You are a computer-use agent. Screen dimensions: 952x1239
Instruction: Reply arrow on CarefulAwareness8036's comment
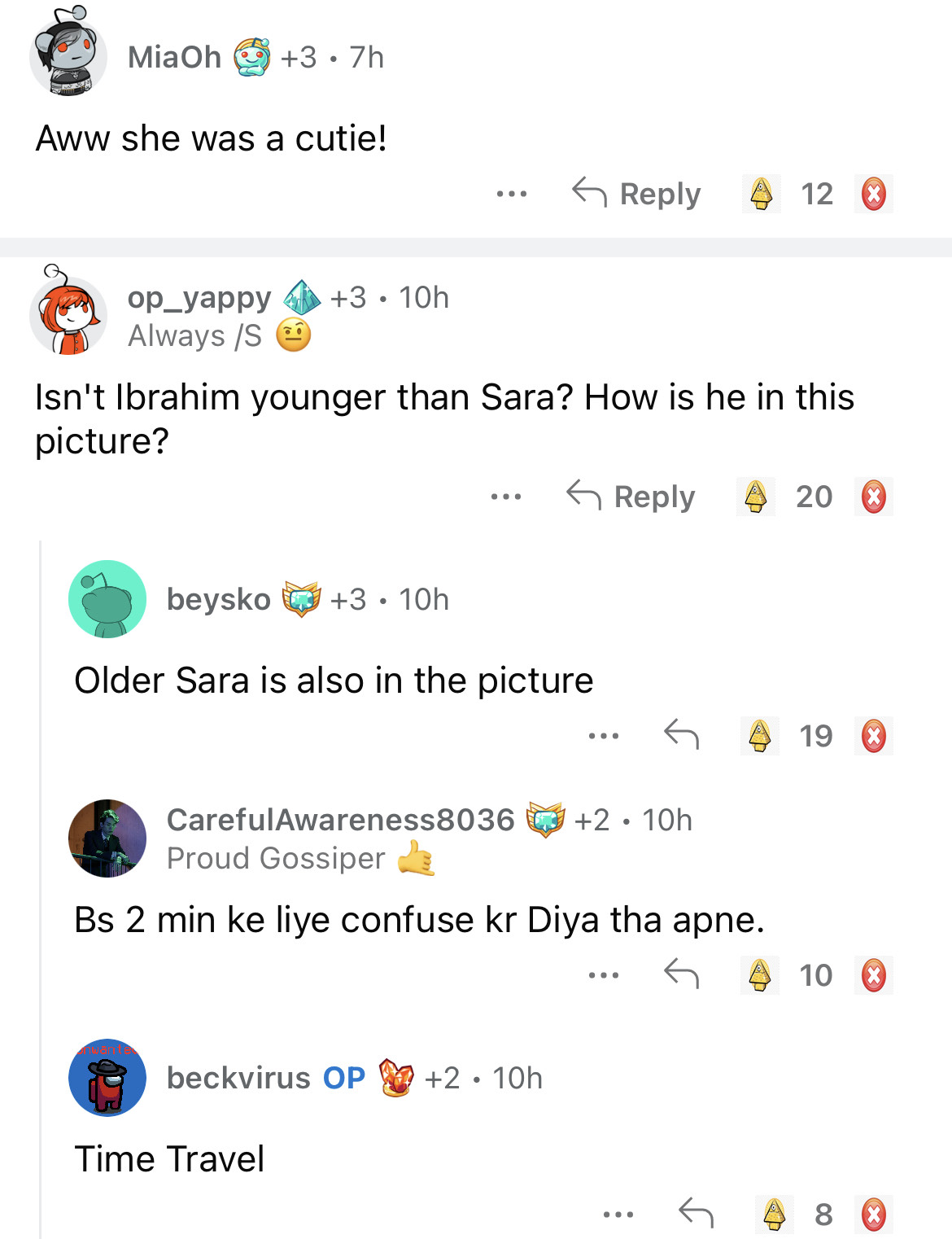pos(681,974)
